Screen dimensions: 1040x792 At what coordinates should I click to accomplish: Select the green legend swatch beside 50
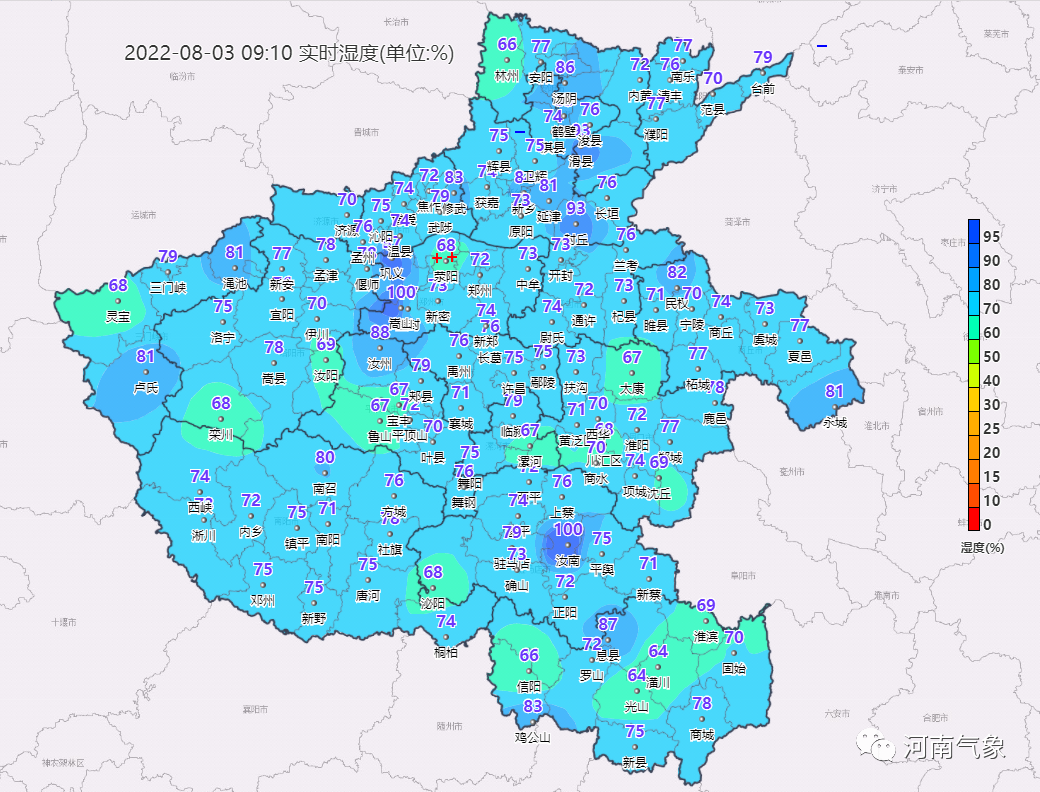974,352
